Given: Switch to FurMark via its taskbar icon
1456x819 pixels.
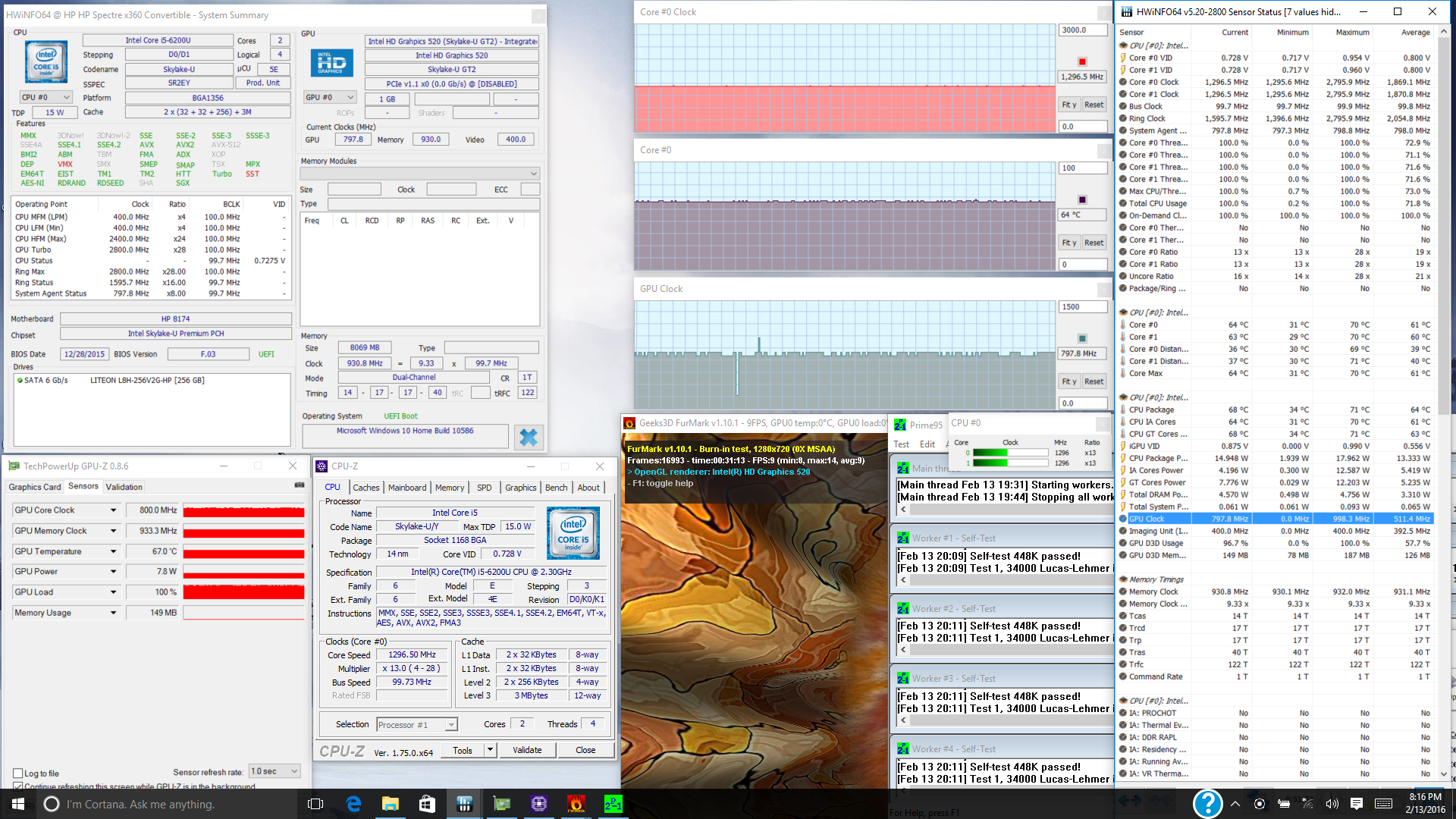Looking at the screenshot, I should pyautogui.click(x=576, y=804).
